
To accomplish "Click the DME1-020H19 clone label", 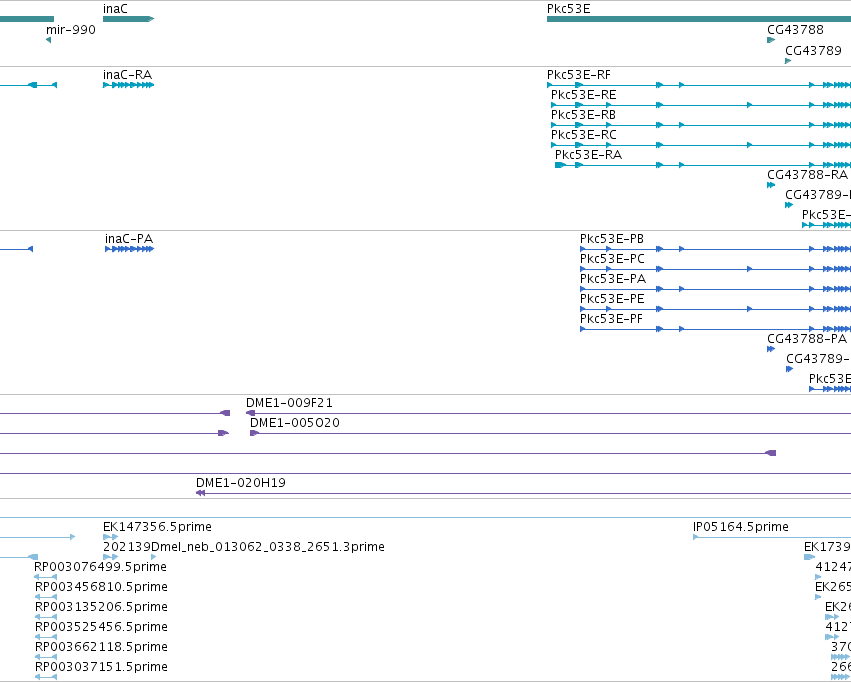I will pyautogui.click(x=241, y=483).
